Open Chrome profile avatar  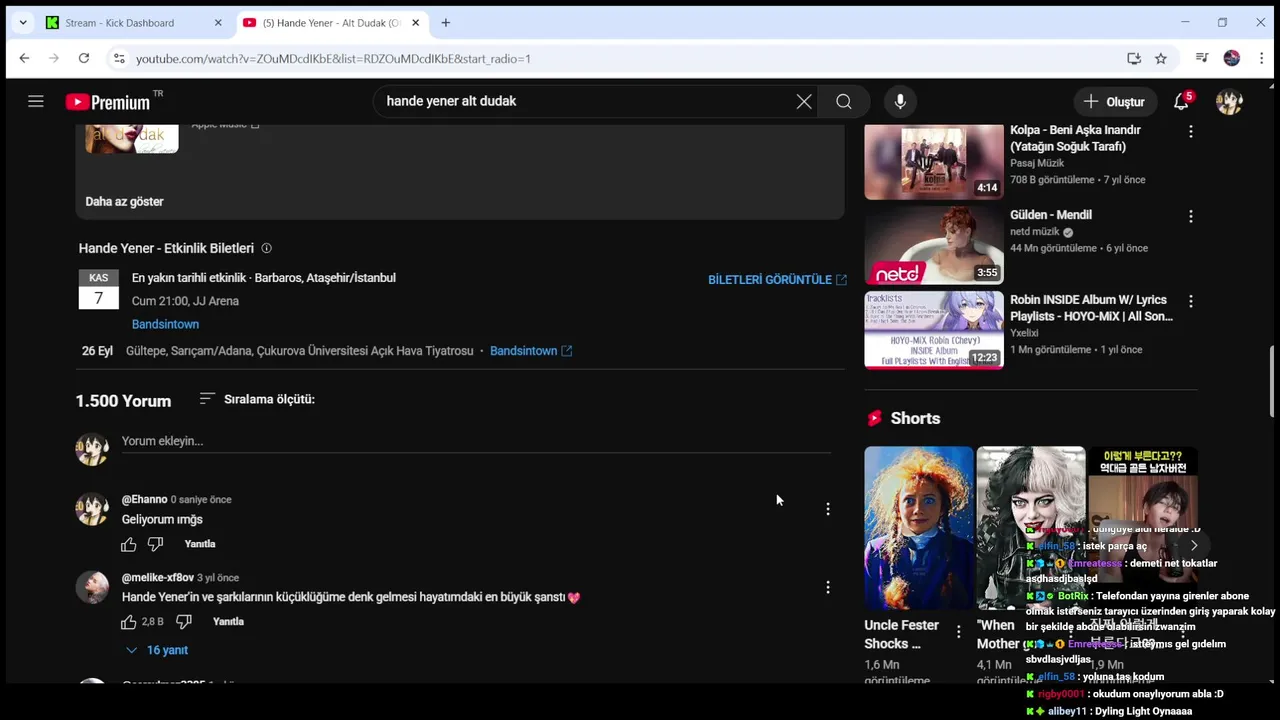pyautogui.click(x=1232, y=58)
